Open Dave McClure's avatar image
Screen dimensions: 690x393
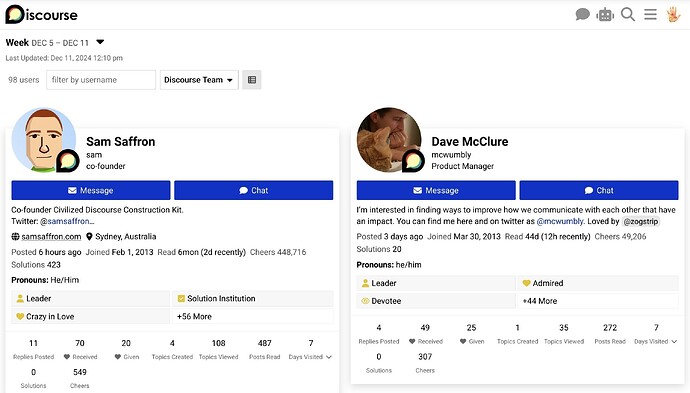(x=389, y=140)
